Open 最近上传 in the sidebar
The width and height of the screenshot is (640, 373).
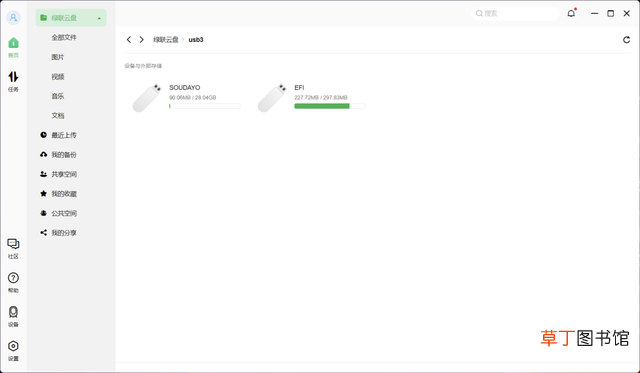[x=64, y=135]
